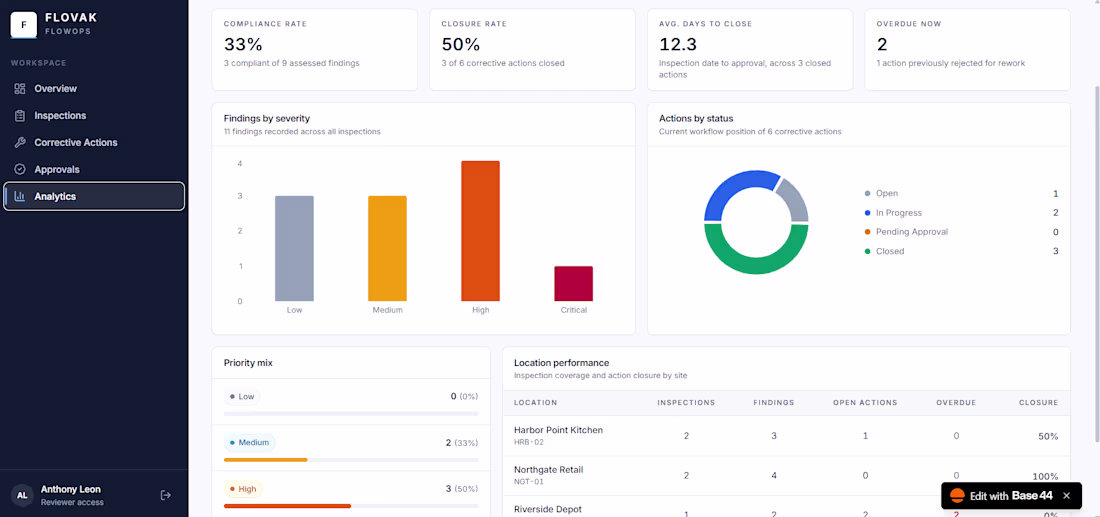
Task: Click the Location performance heading
Action: click(x=561, y=363)
